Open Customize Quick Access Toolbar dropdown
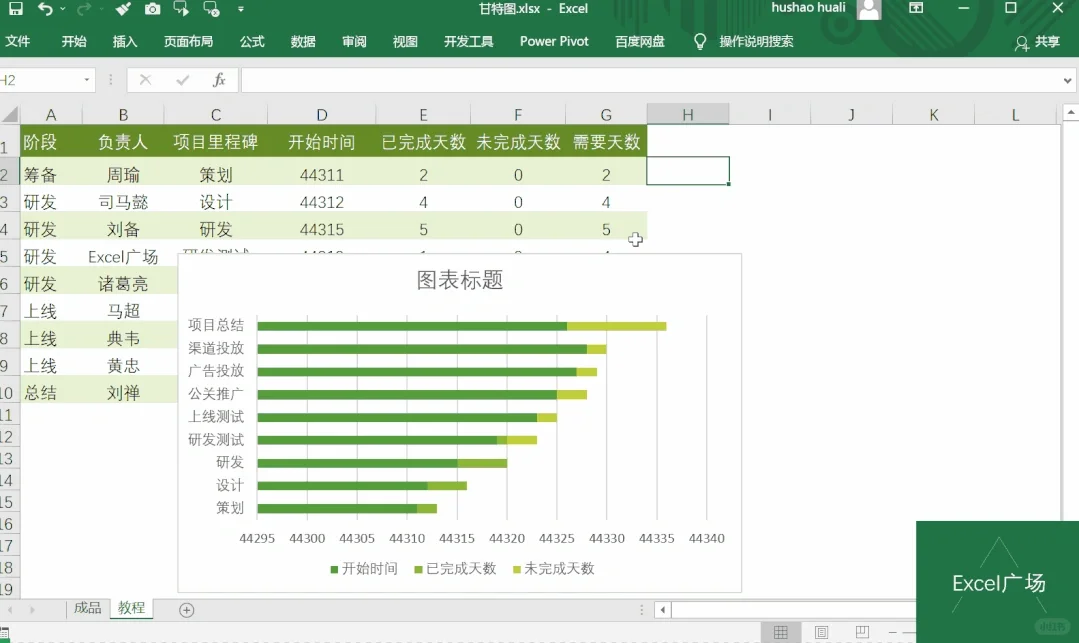Screen dimensions: 1079x643 240,9
